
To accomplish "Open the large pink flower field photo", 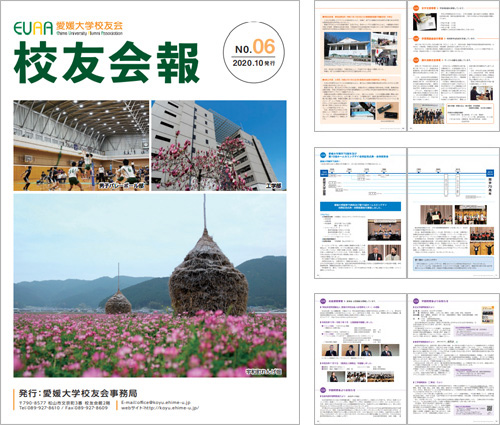I will (x=150, y=286).
